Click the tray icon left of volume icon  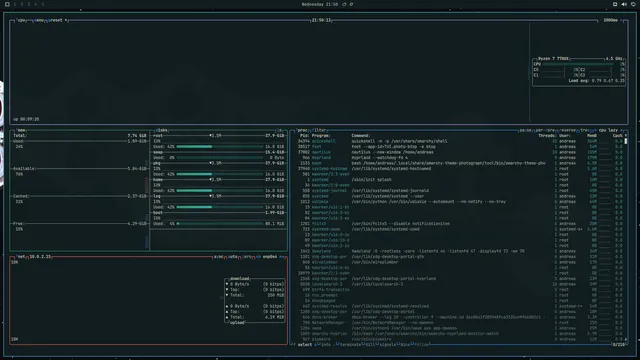[615, 4]
